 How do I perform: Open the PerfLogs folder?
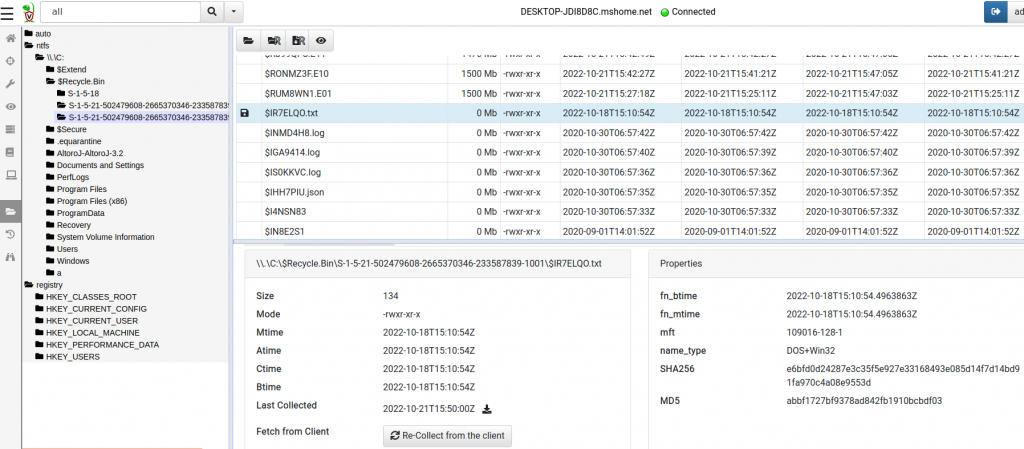(67, 177)
